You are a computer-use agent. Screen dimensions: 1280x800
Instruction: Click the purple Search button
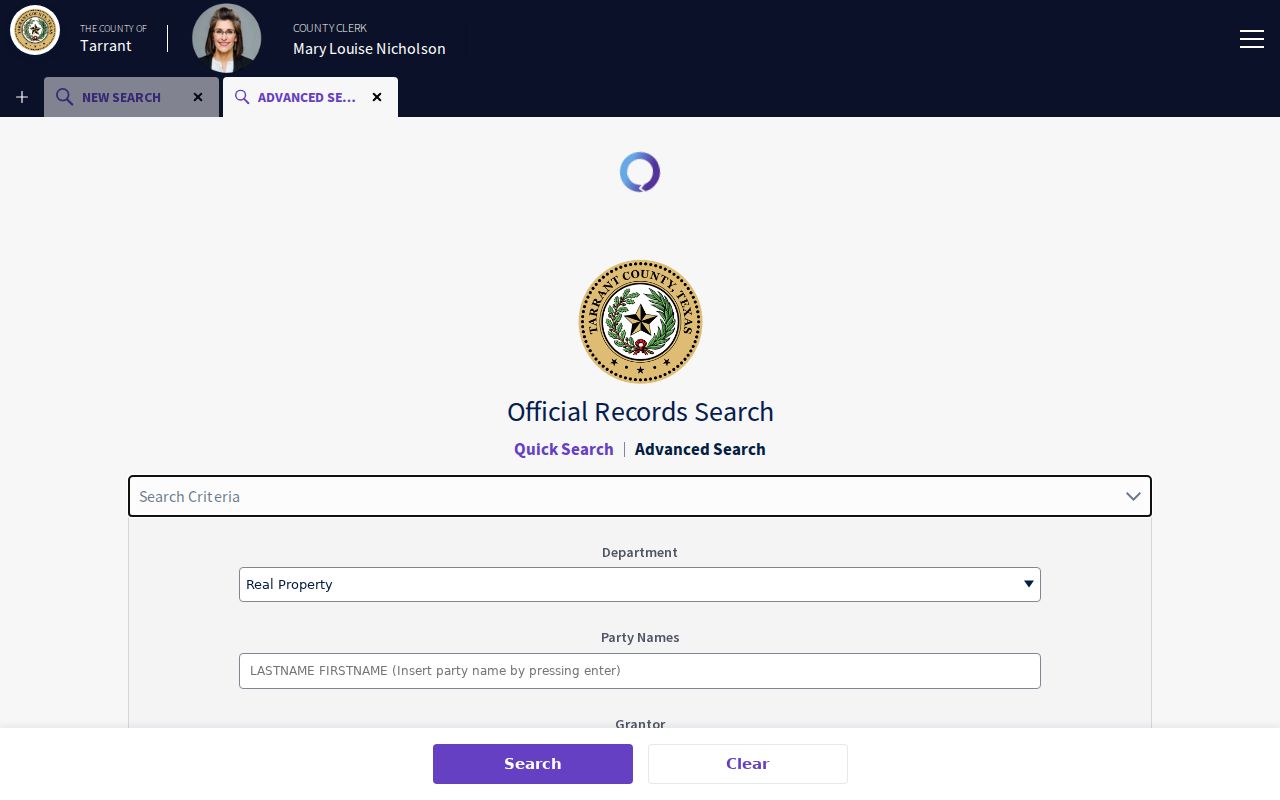coord(533,764)
